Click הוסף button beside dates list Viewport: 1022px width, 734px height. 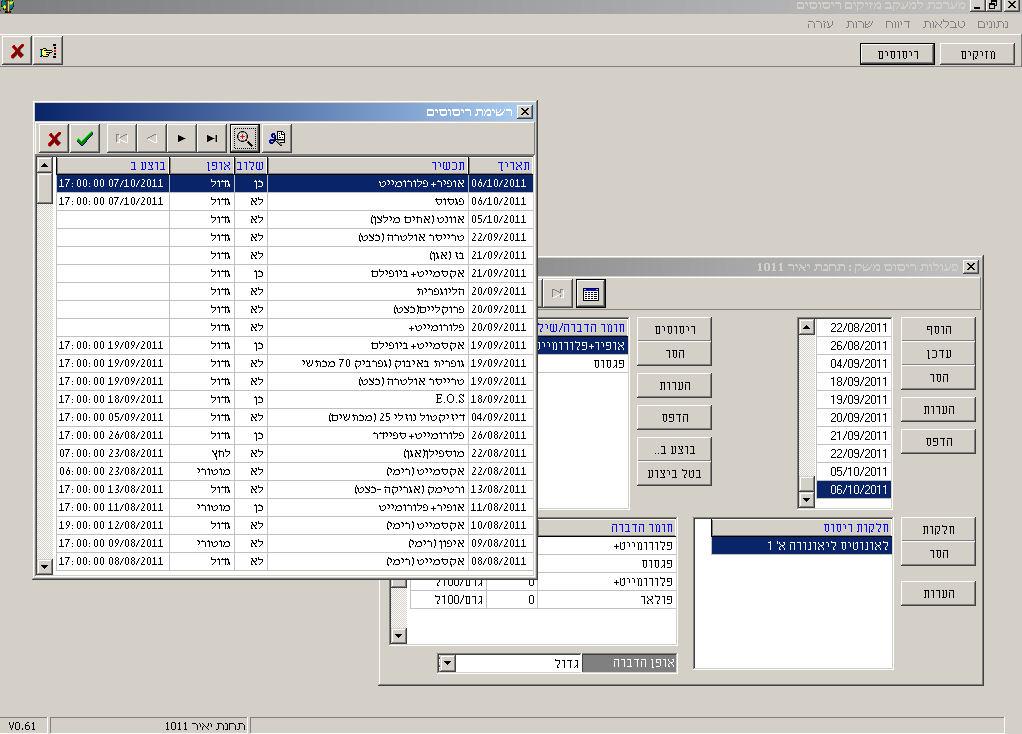click(939, 329)
